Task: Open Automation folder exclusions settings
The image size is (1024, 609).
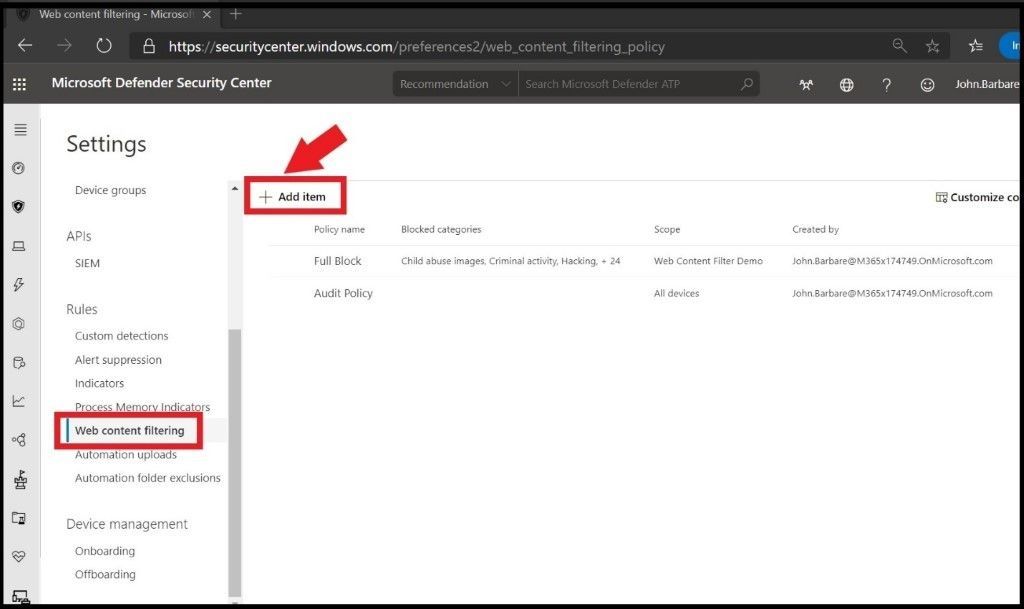Action: [x=148, y=478]
